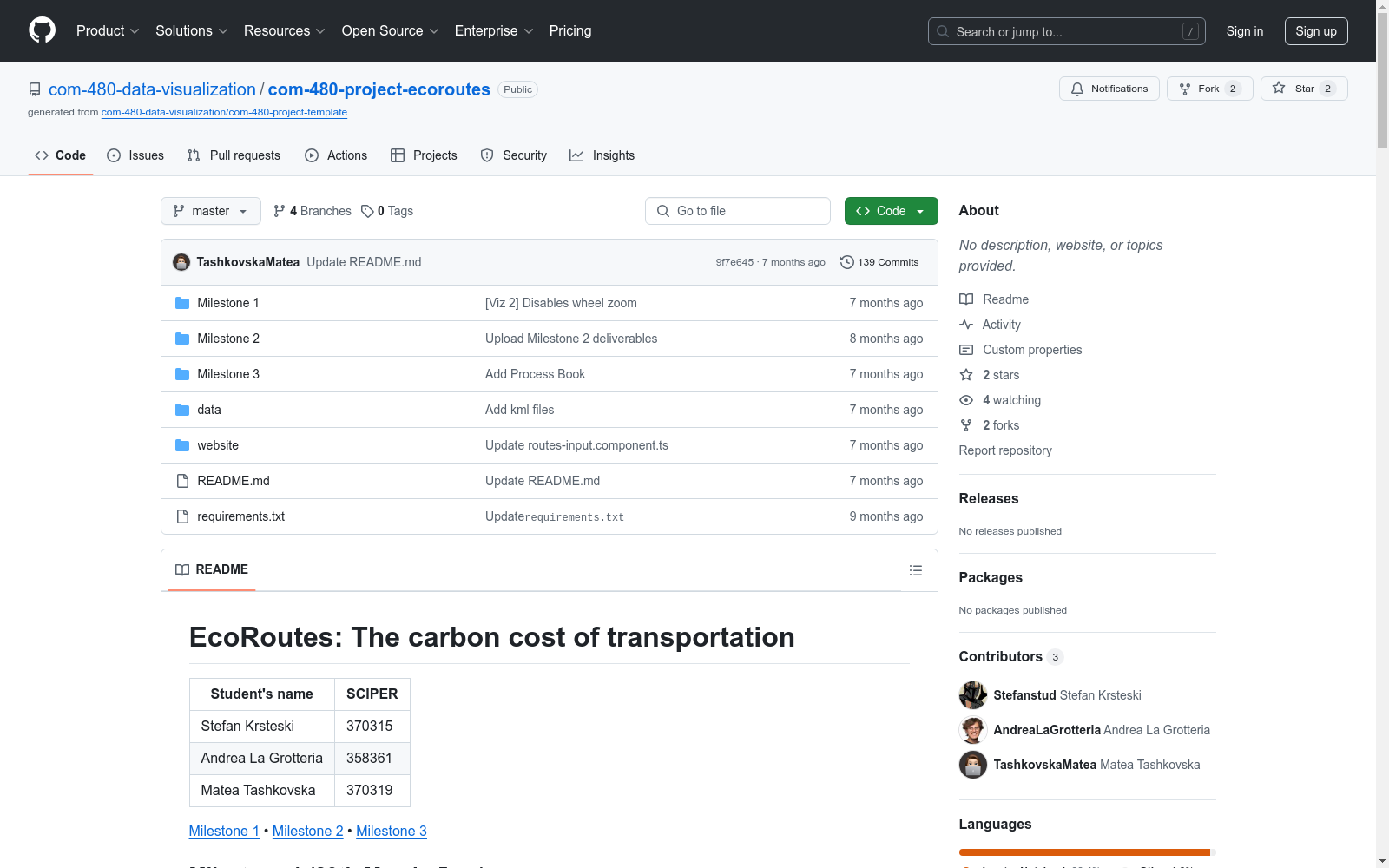The image size is (1389, 868).
Task: Click the Custom properties icon
Action: tap(966, 350)
